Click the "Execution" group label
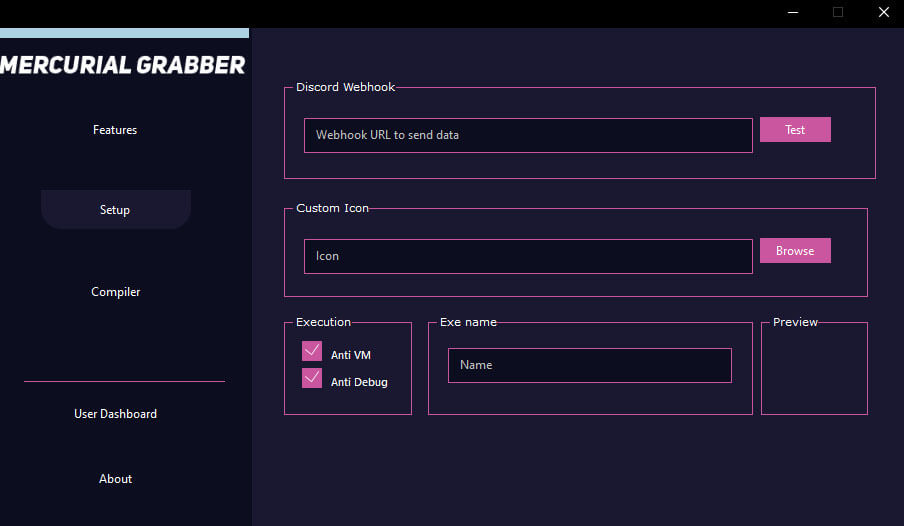Screen dimensions: 904x526 point(323,322)
